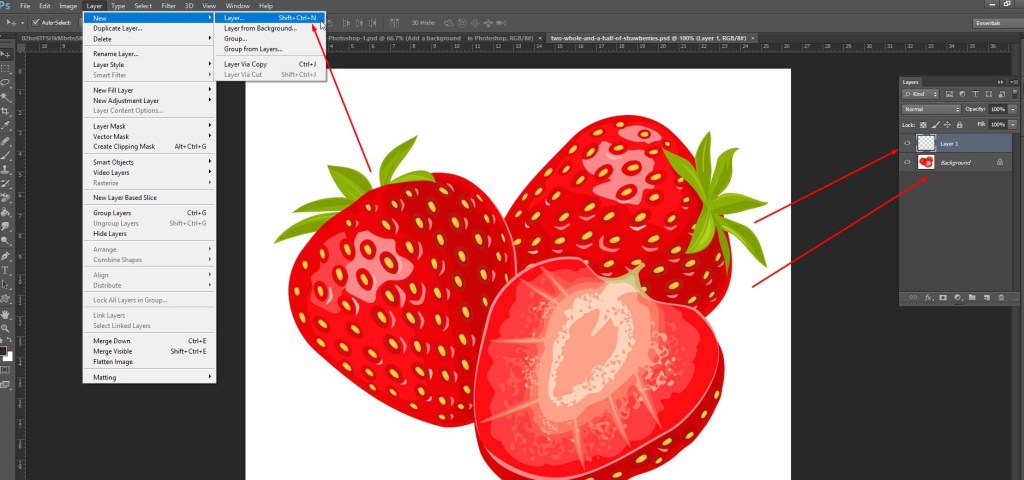Select the Brush tool

coord(6,154)
